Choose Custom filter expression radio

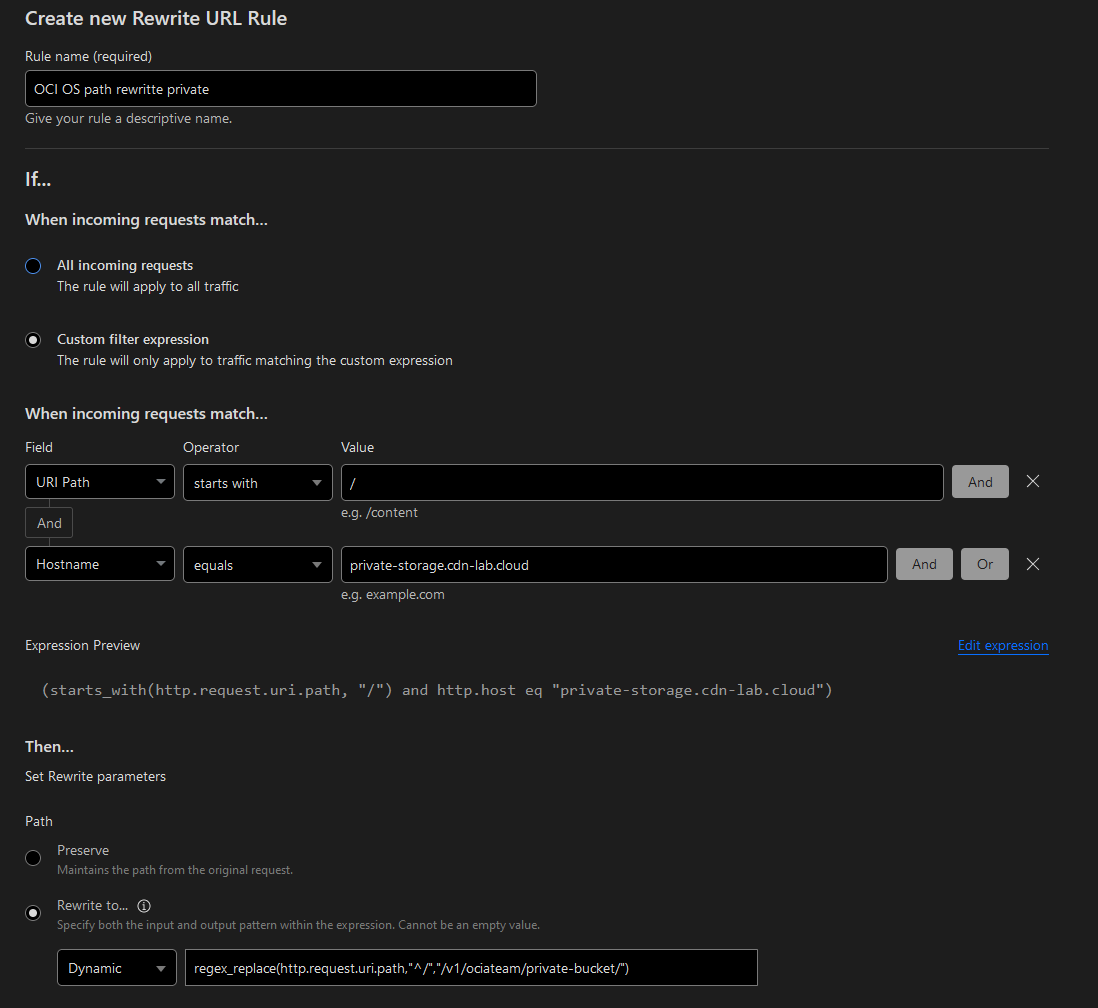point(33,340)
